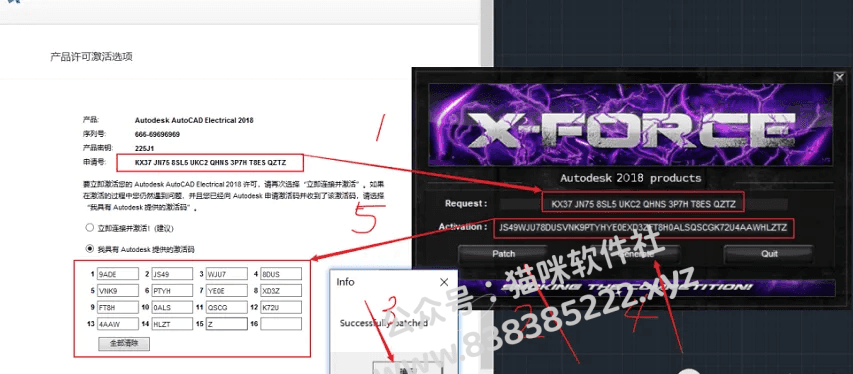Click the Quit button

(x=769, y=254)
